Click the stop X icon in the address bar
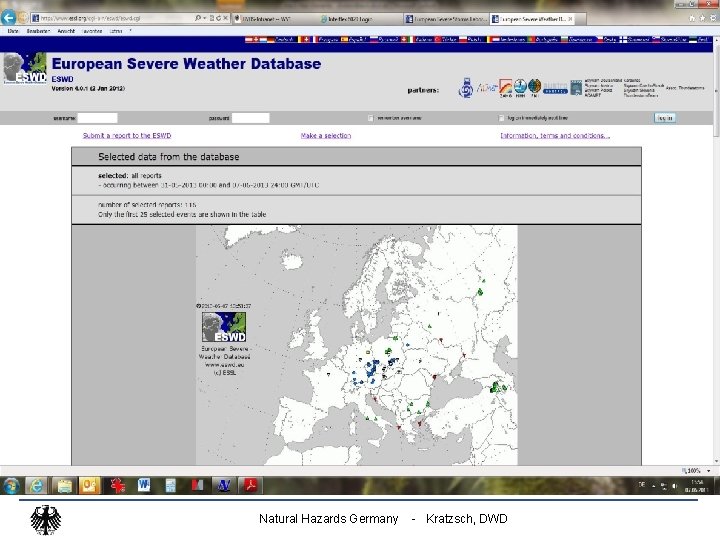The width and height of the screenshot is (720, 540). (225, 18)
